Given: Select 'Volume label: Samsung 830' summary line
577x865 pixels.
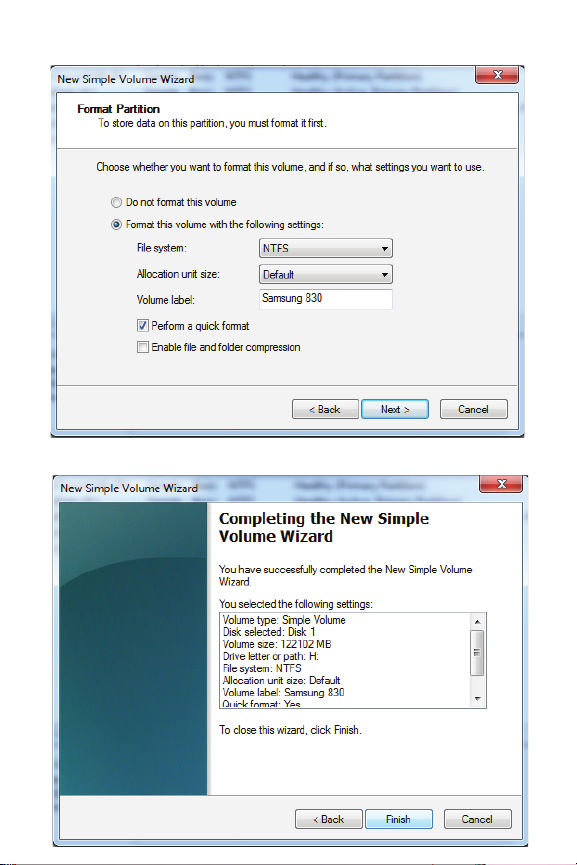Looking at the screenshot, I should click(x=284, y=692).
